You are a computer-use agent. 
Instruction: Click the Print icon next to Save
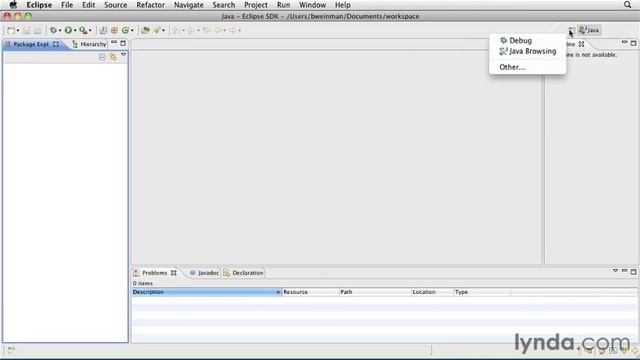point(37,30)
